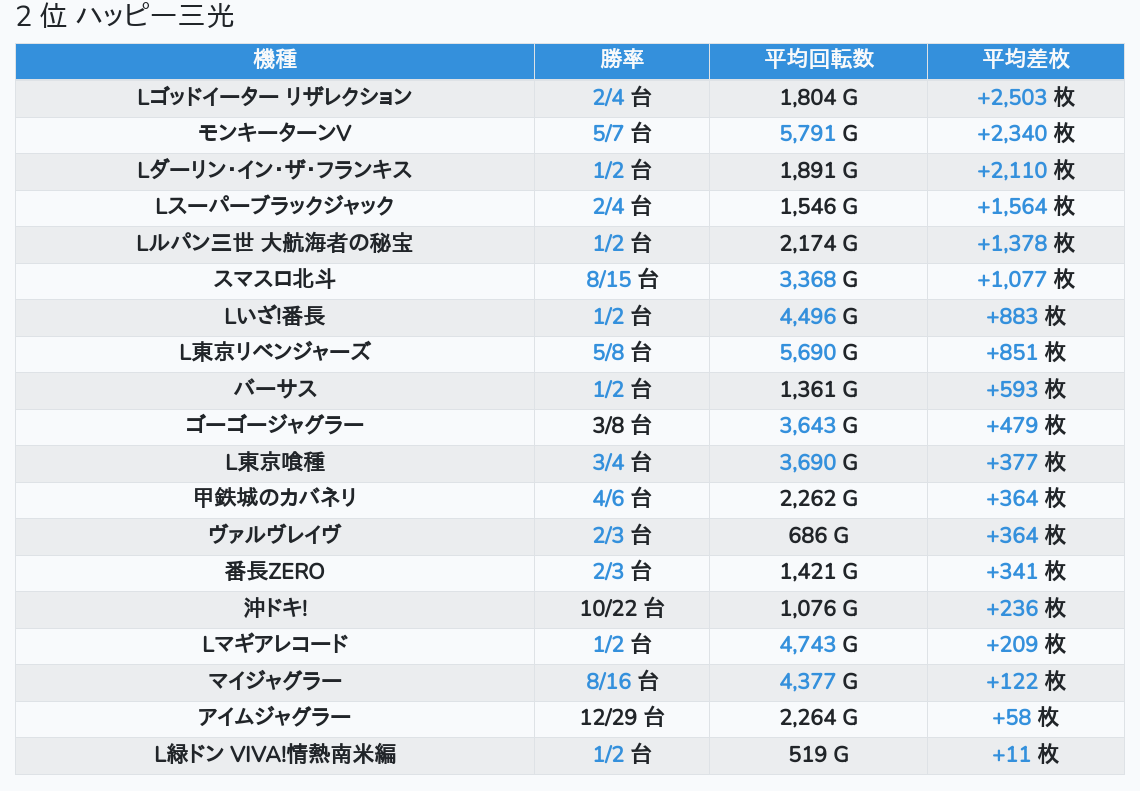
Task: Click the 平均回転数 column header
Action: click(x=819, y=60)
